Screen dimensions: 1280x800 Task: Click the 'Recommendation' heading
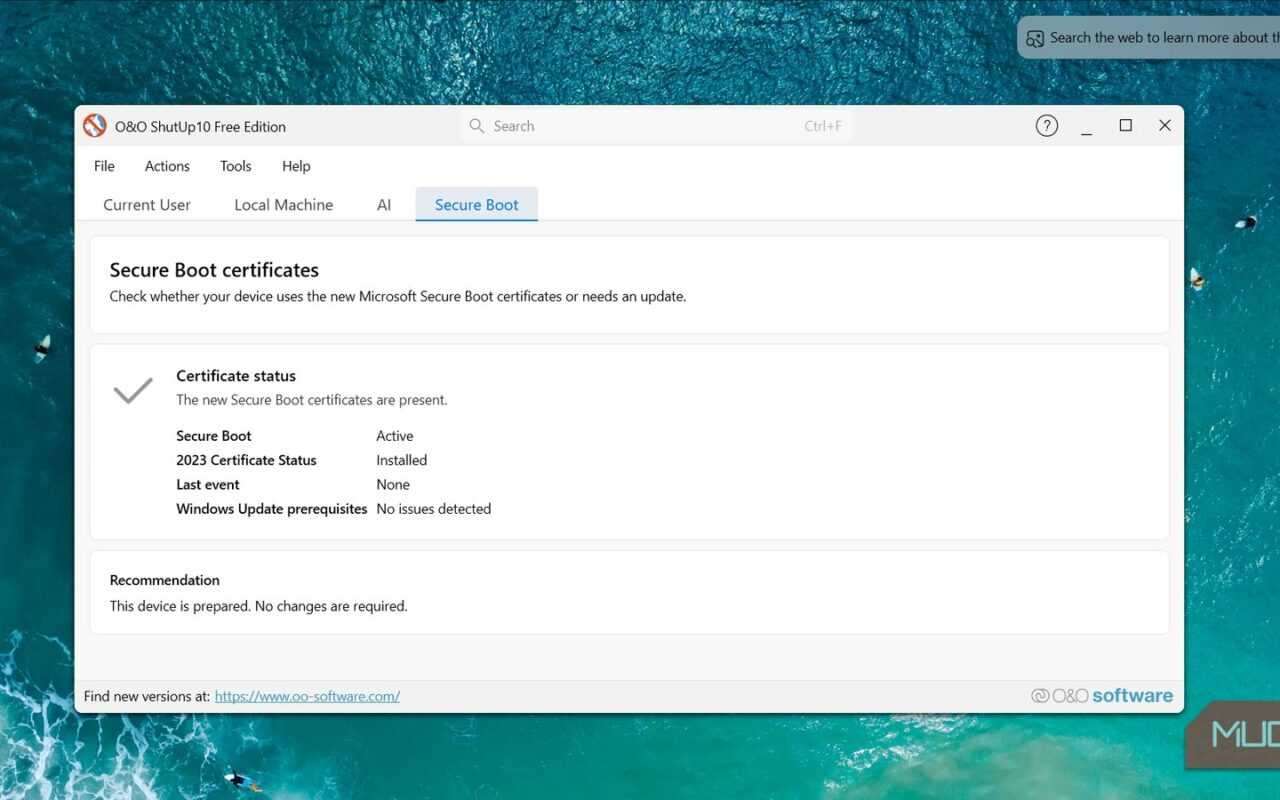165,580
